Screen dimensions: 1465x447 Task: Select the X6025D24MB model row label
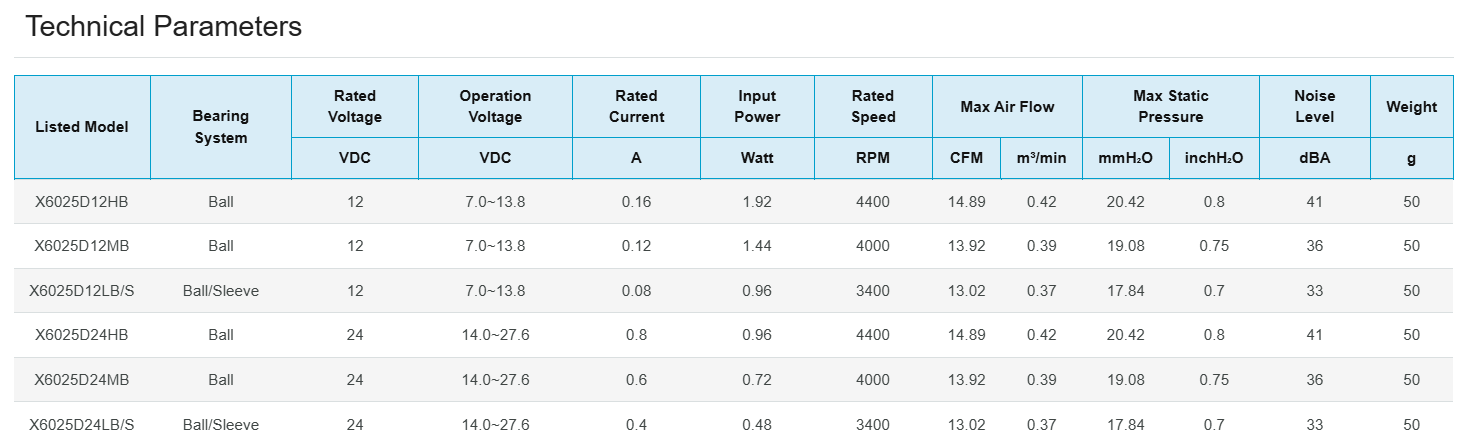(82, 380)
